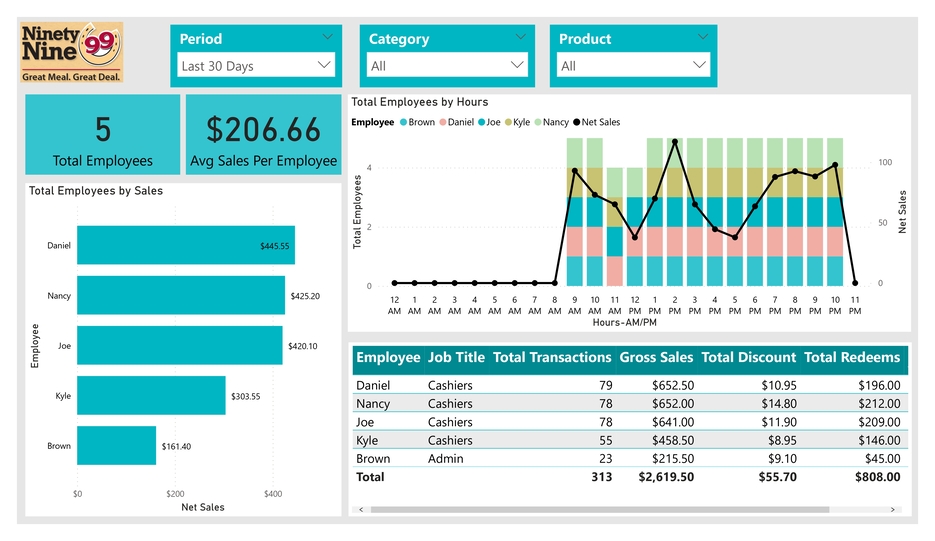Select the Net Sales legend marker

[x=575, y=122]
